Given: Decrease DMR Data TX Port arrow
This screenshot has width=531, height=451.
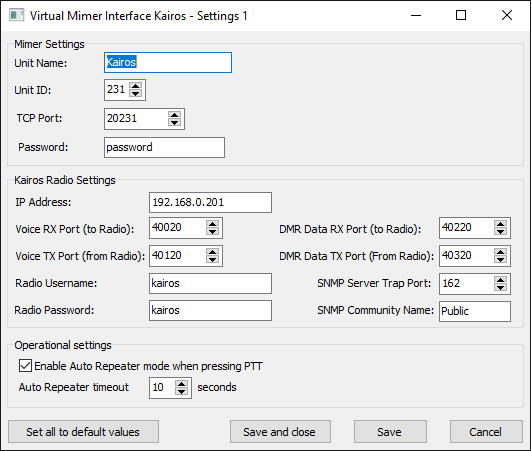Looking at the screenshot, I should [x=500, y=259].
